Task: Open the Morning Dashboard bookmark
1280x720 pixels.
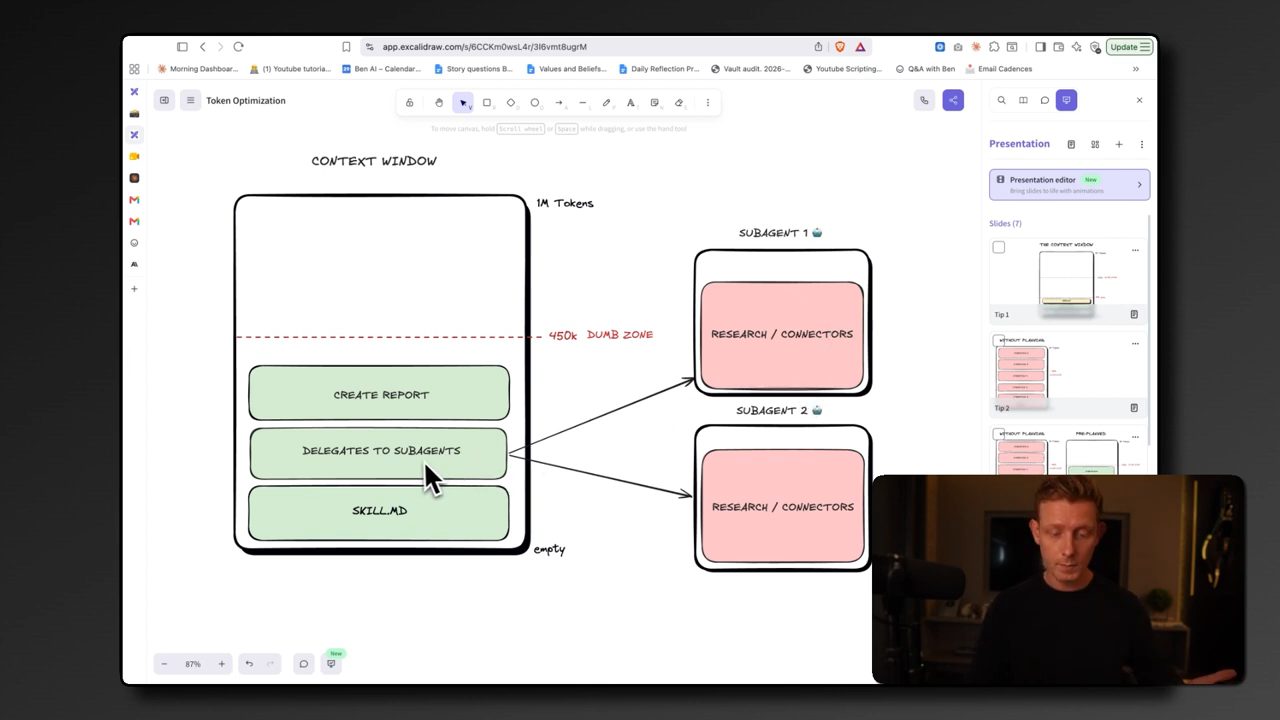Action: point(197,69)
